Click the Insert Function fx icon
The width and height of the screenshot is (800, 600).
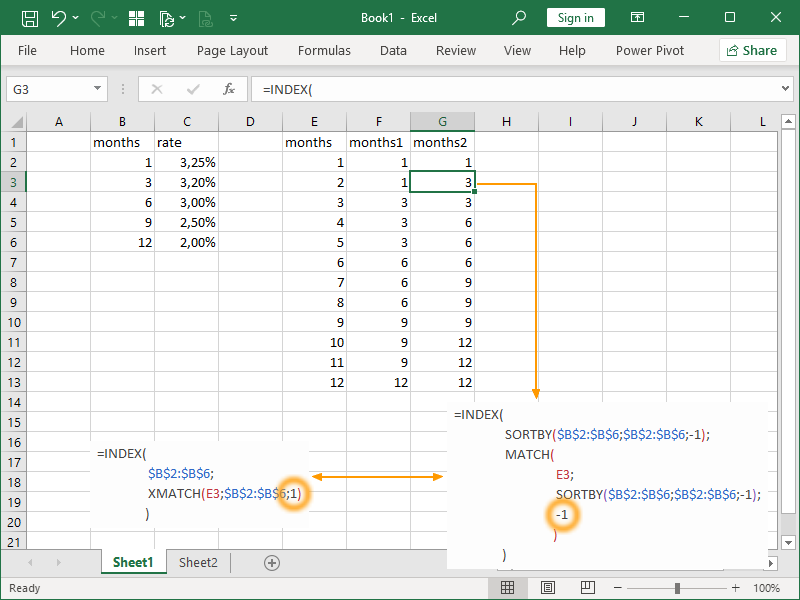(228, 89)
